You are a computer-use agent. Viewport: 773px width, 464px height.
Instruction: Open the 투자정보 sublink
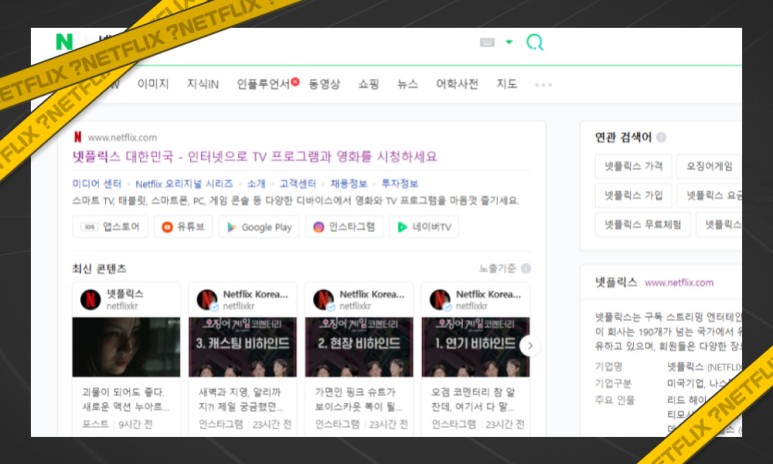400,183
